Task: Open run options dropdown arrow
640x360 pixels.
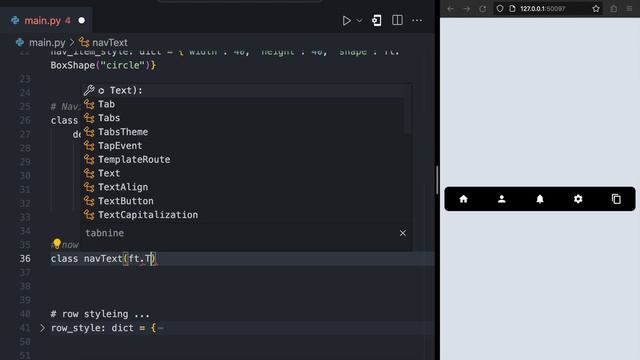Action: click(x=360, y=20)
